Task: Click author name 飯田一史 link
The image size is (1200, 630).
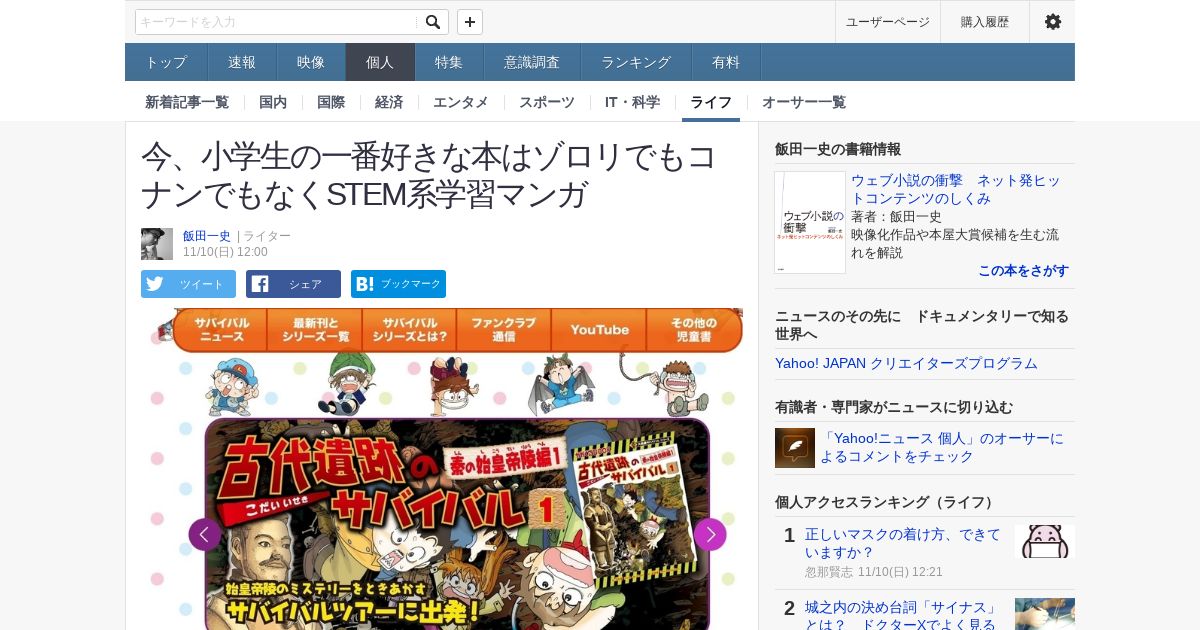Action: (x=207, y=236)
